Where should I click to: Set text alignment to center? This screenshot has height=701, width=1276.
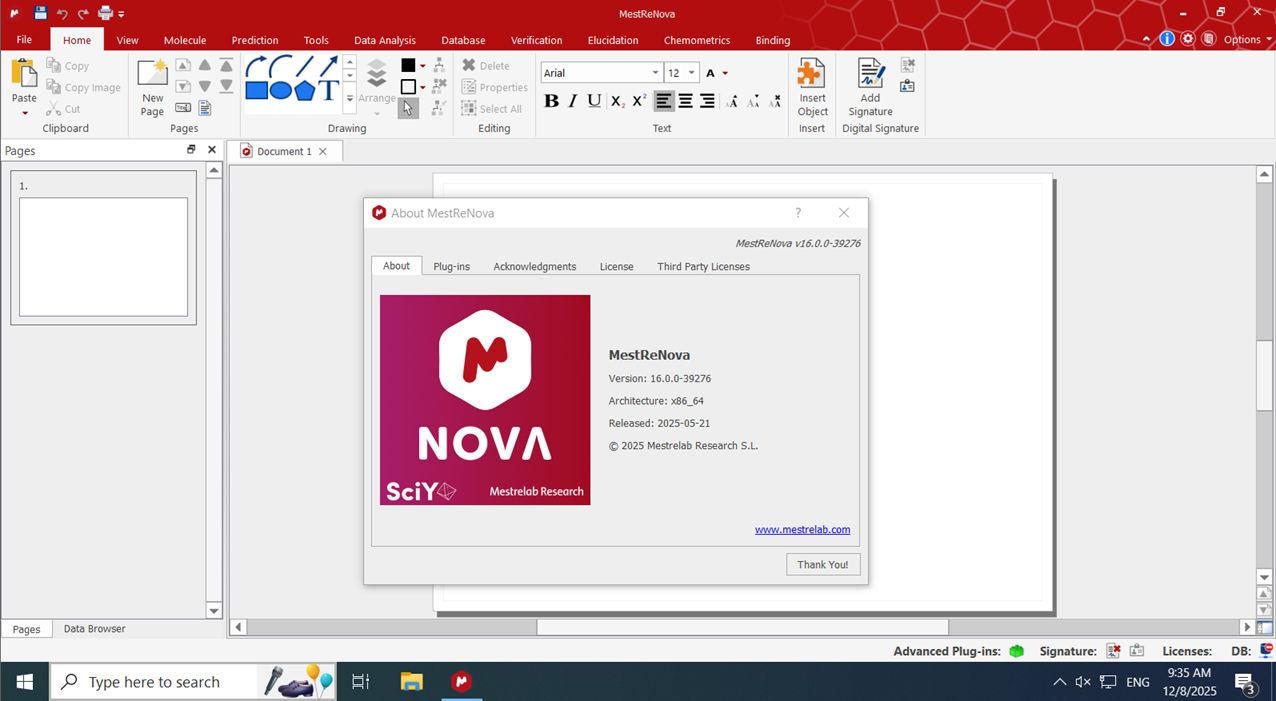click(686, 101)
